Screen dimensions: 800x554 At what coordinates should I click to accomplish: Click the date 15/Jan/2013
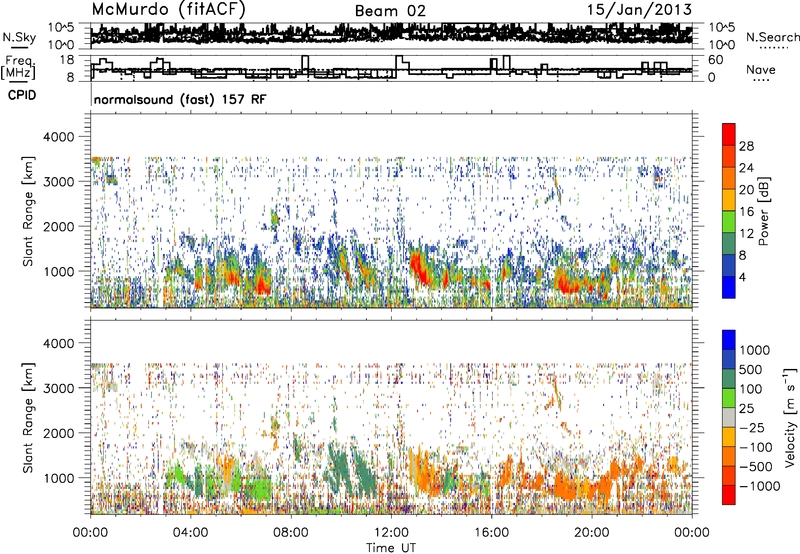click(x=639, y=10)
